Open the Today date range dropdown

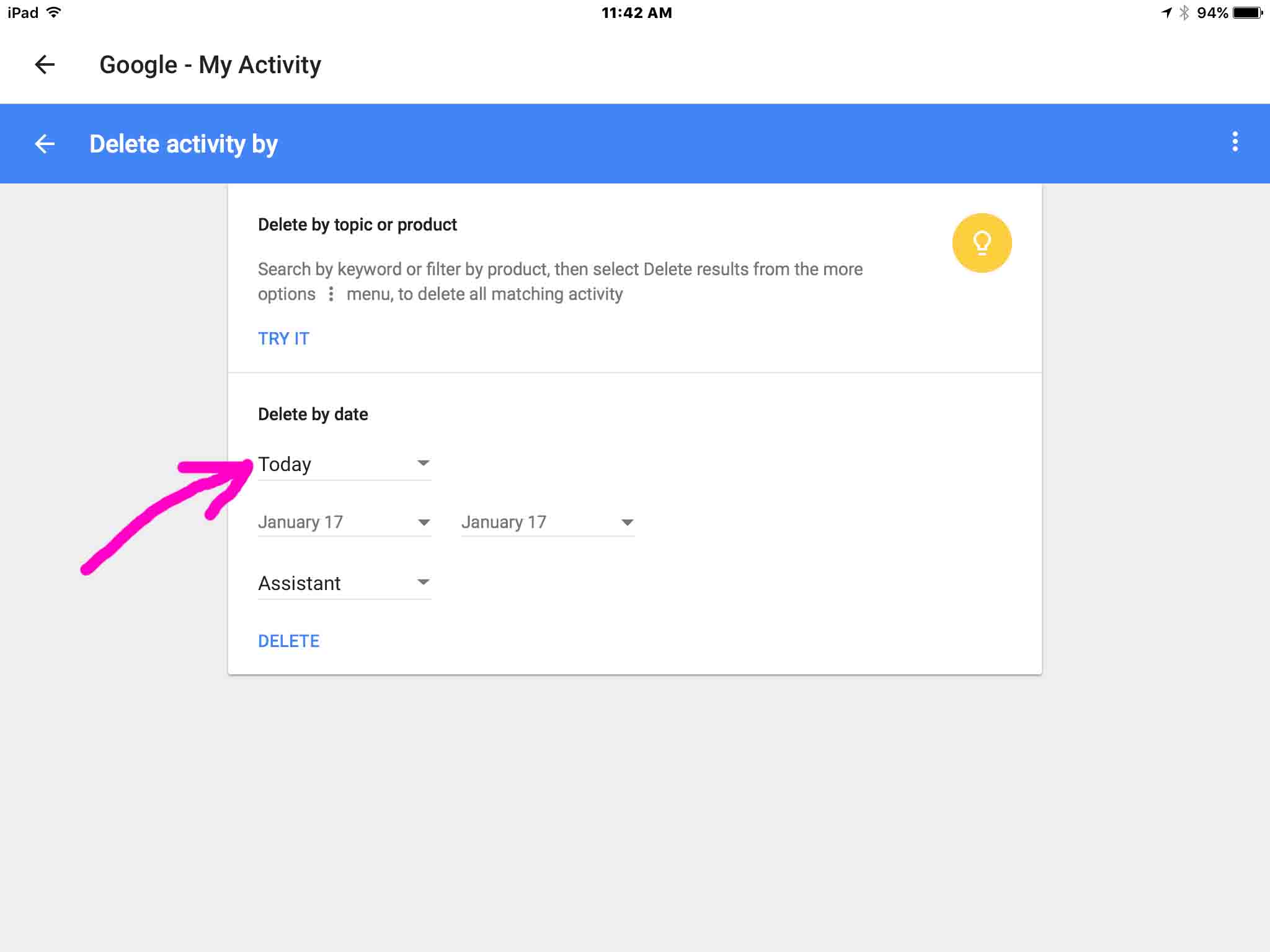[x=344, y=464]
